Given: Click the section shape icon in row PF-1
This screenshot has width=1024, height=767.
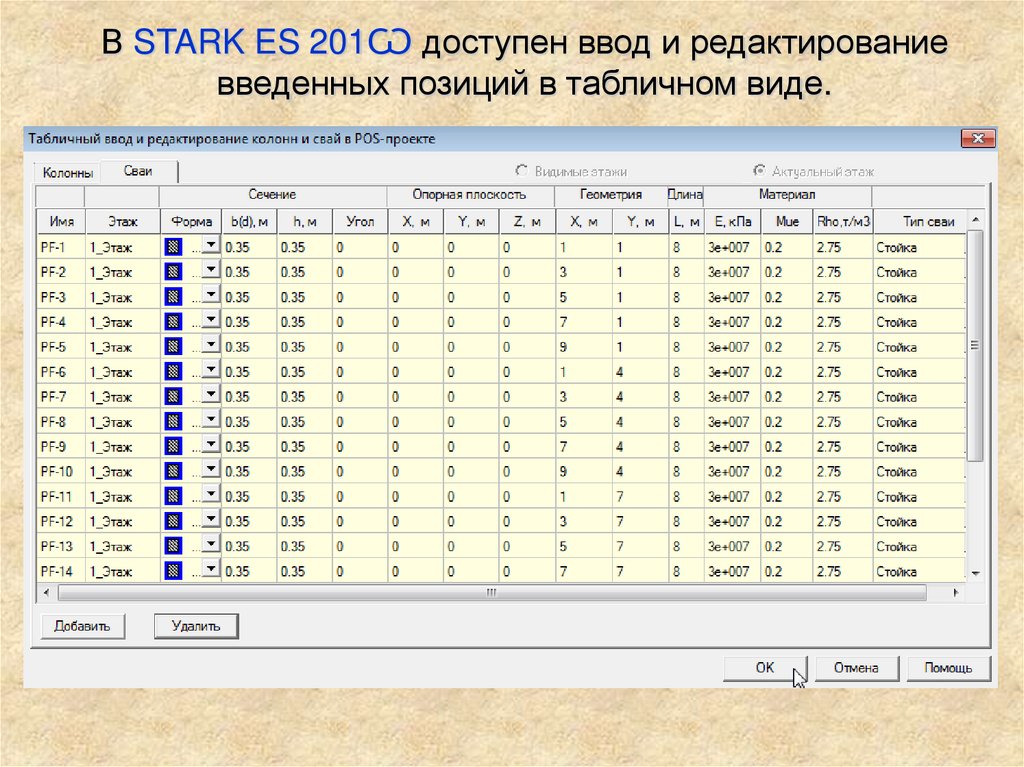Looking at the screenshot, I should (172, 247).
